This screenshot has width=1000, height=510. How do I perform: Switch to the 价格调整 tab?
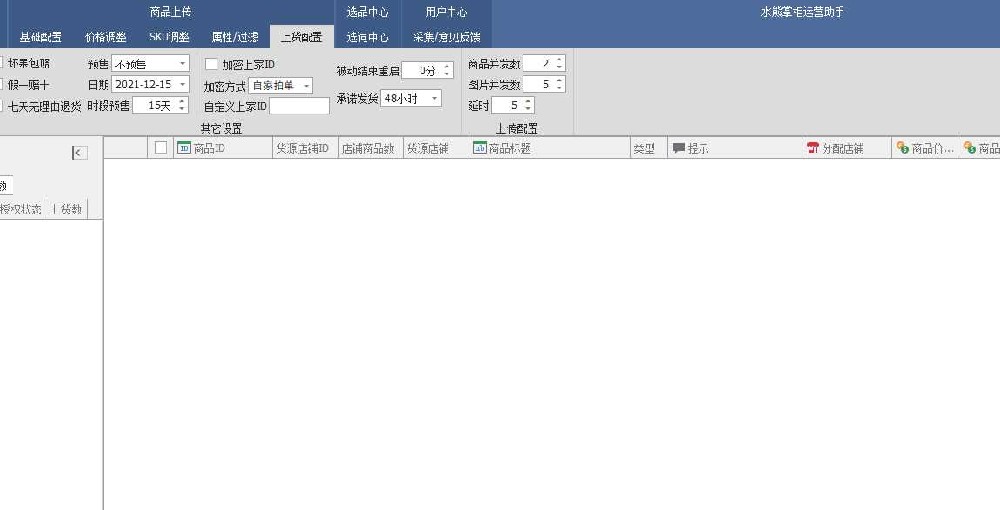(x=106, y=37)
